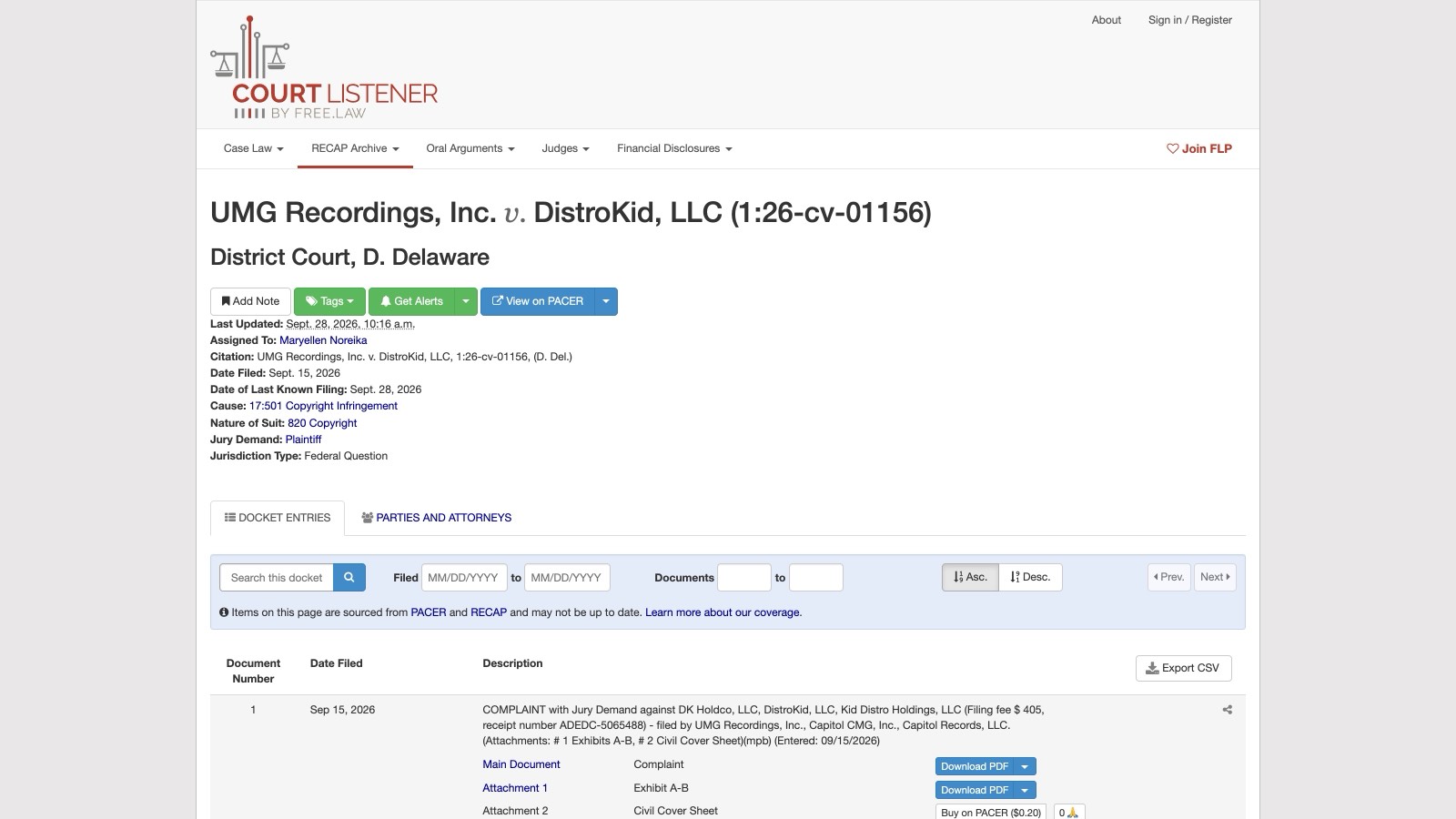The height and width of the screenshot is (819, 1456).
Task: Open the Tags dropdown
Action: (329, 301)
